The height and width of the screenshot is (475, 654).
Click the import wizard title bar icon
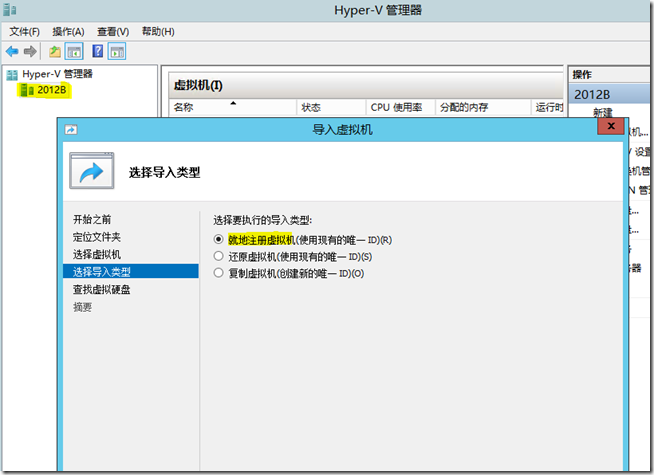click(71, 130)
